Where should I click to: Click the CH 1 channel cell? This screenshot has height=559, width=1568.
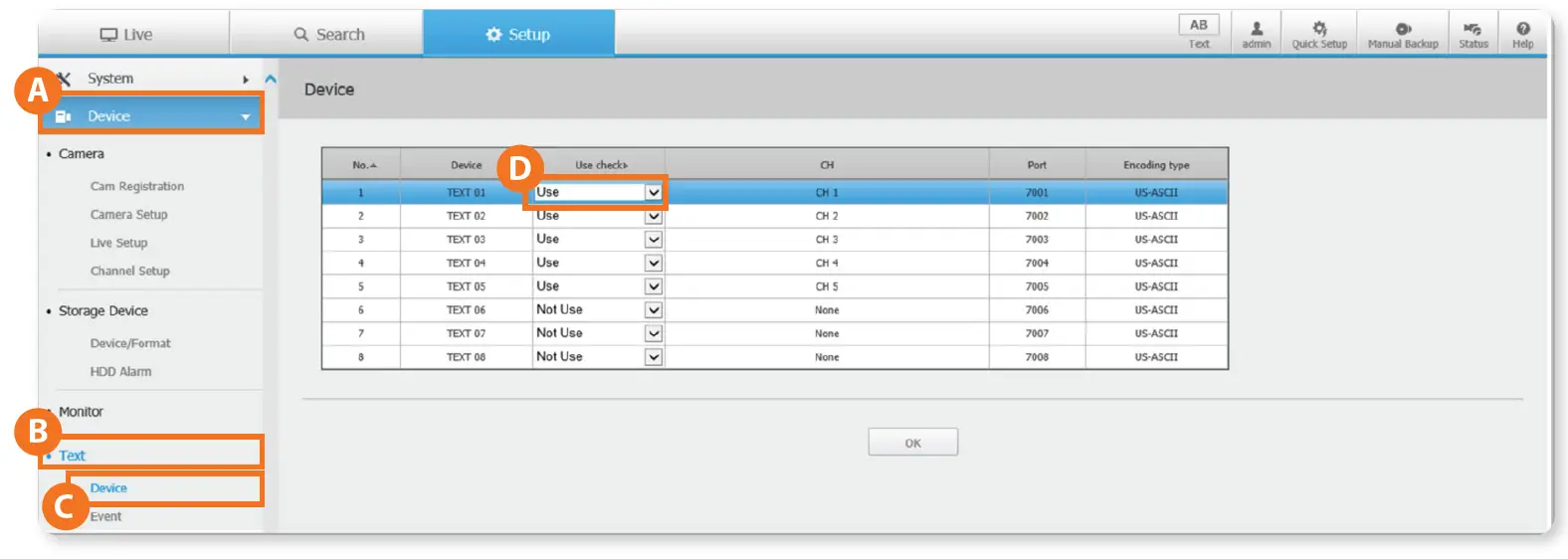click(827, 193)
